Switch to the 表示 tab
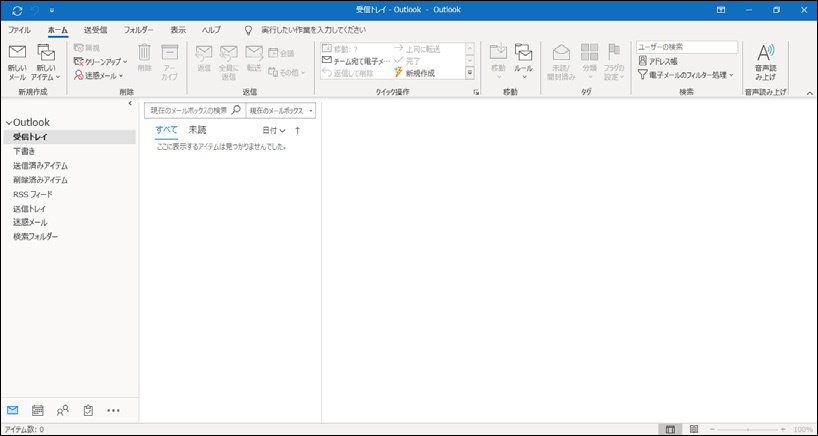The width and height of the screenshot is (818, 436). point(178,30)
